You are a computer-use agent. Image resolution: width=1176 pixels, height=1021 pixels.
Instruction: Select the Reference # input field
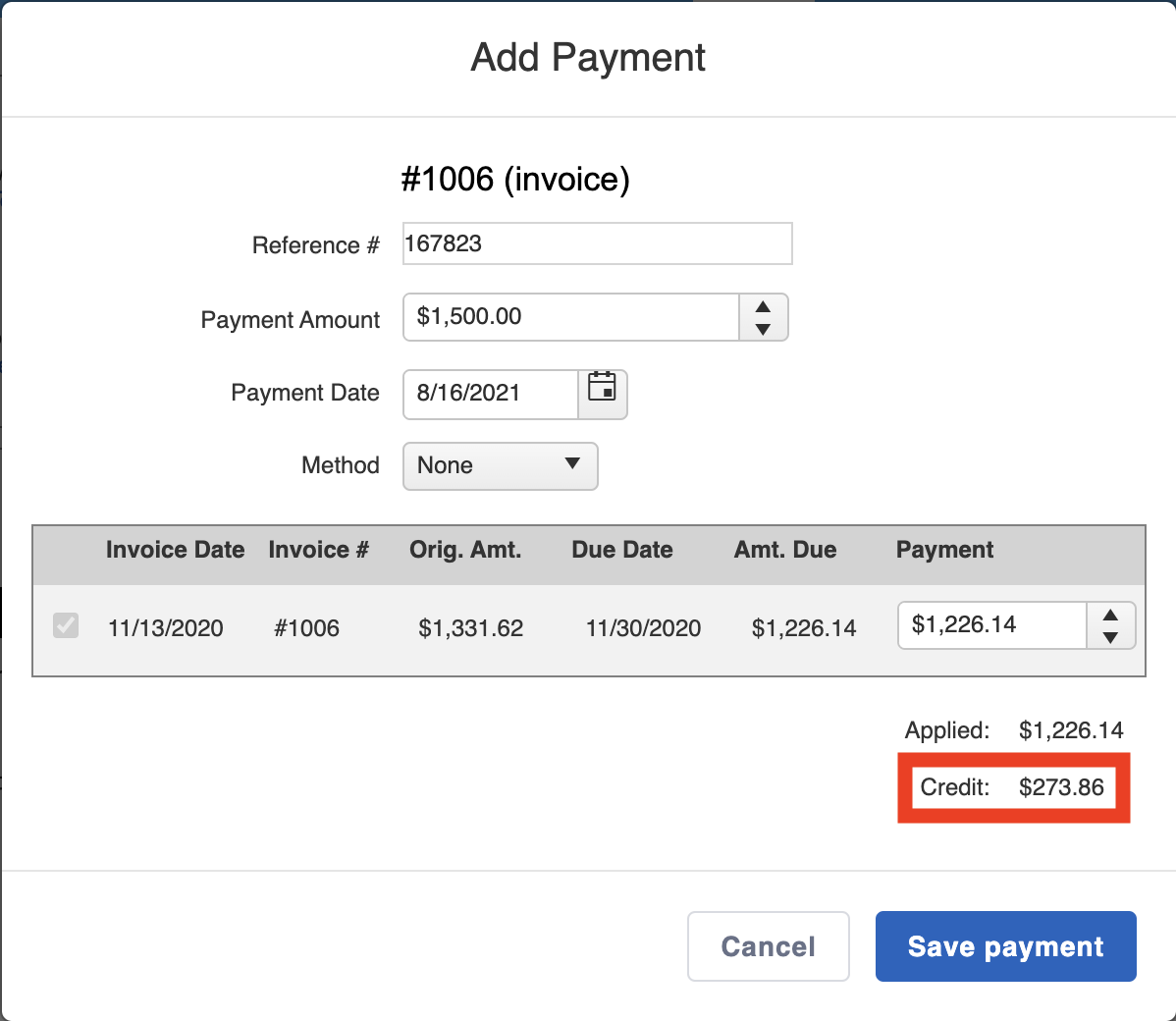pos(597,243)
